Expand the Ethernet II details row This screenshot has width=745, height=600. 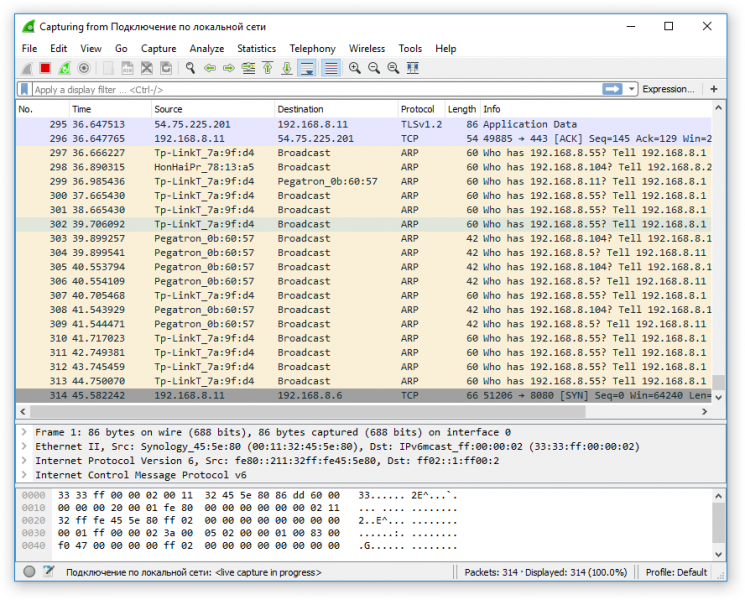tap(24, 446)
